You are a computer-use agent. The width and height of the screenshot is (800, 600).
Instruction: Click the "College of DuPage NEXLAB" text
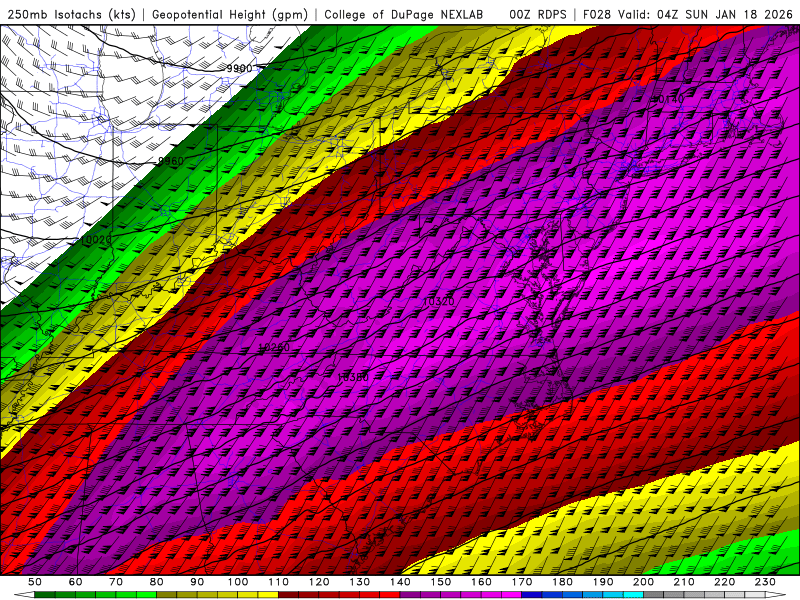tap(404, 14)
